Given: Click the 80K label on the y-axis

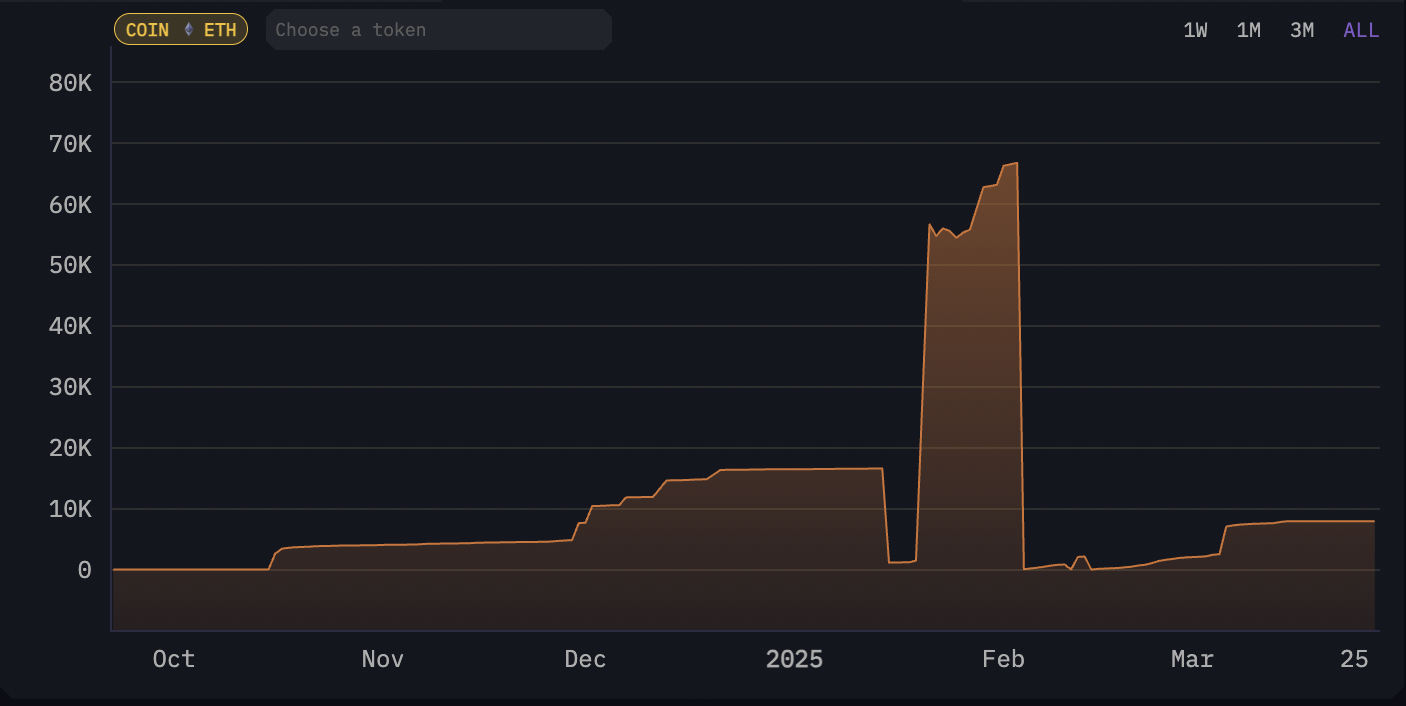Looking at the screenshot, I should [70, 83].
